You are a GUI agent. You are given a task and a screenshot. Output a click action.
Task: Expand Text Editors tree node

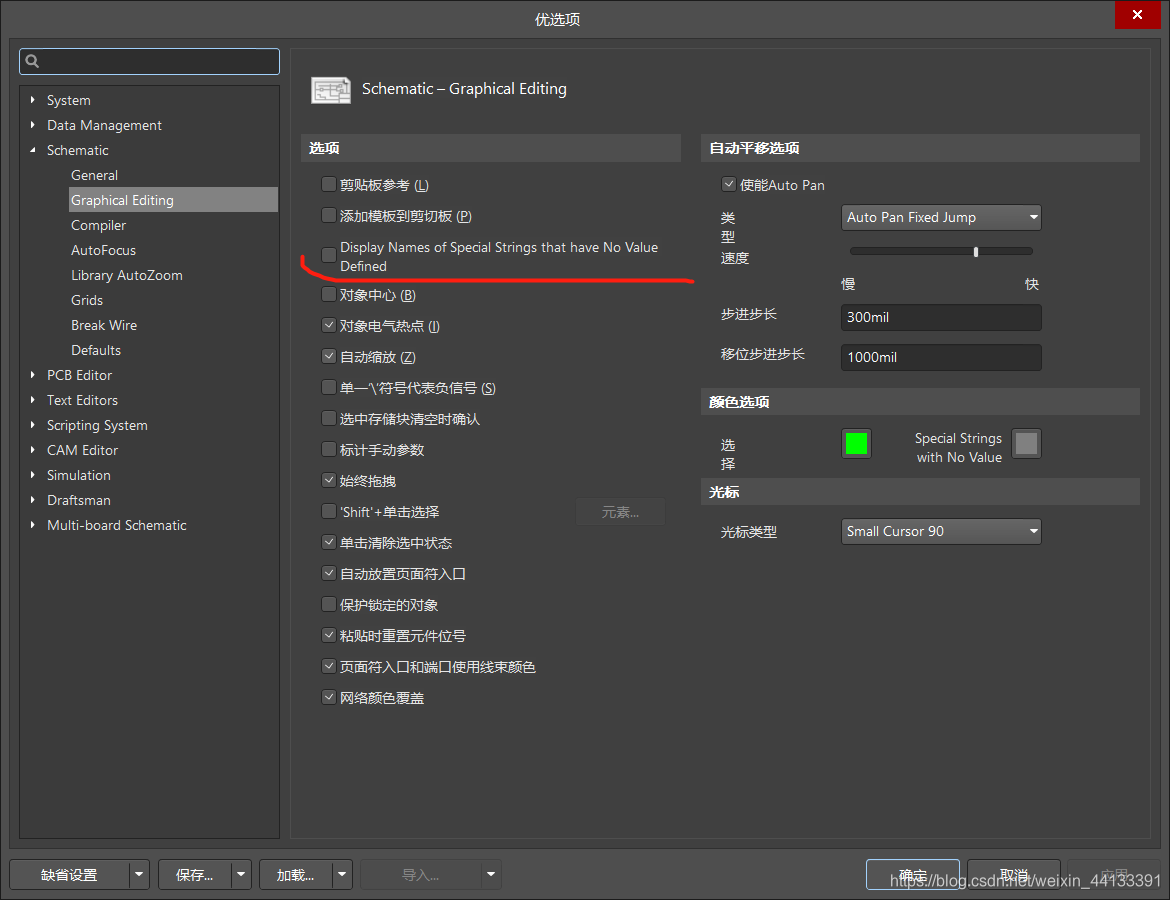click(x=33, y=400)
